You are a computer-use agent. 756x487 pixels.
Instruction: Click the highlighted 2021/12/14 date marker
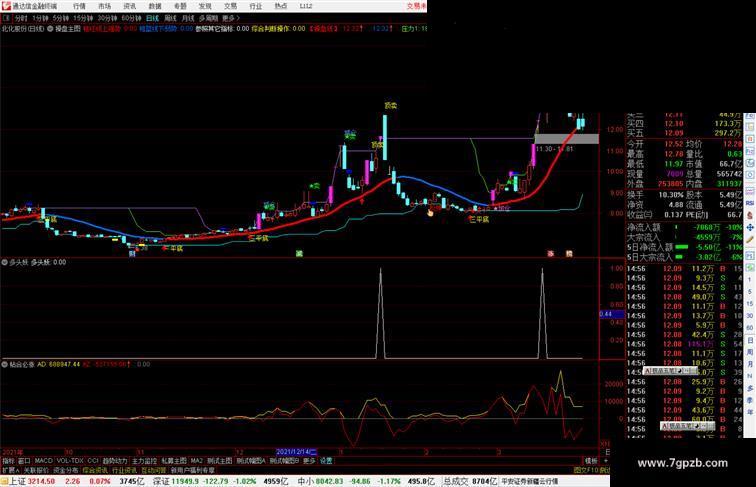point(296,452)
